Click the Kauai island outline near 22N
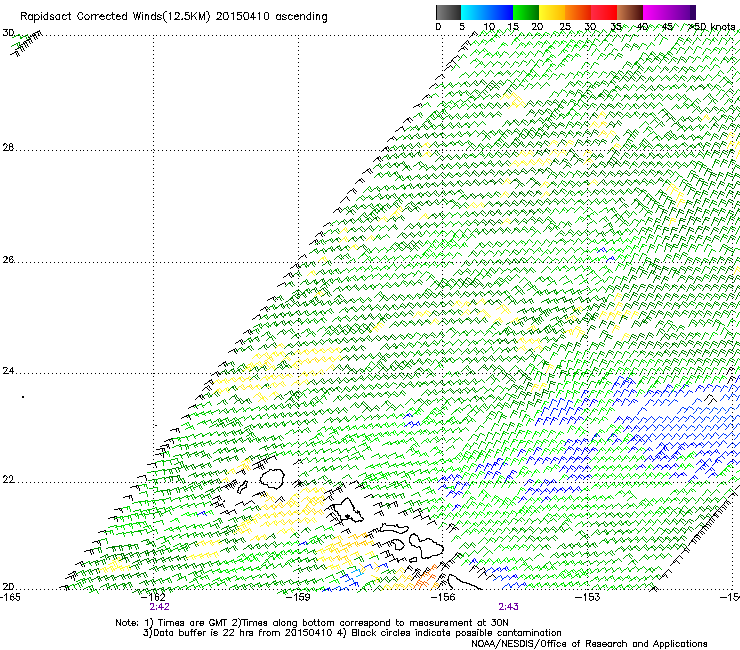 coord(272,478)
